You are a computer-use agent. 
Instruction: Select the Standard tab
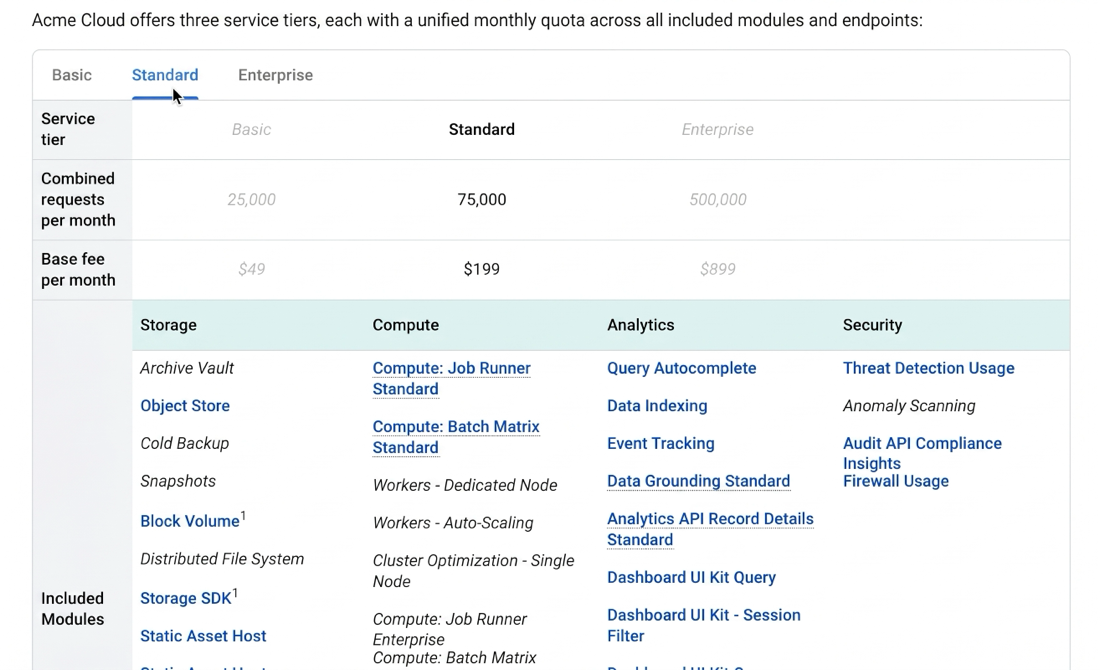tap(165, 75)
